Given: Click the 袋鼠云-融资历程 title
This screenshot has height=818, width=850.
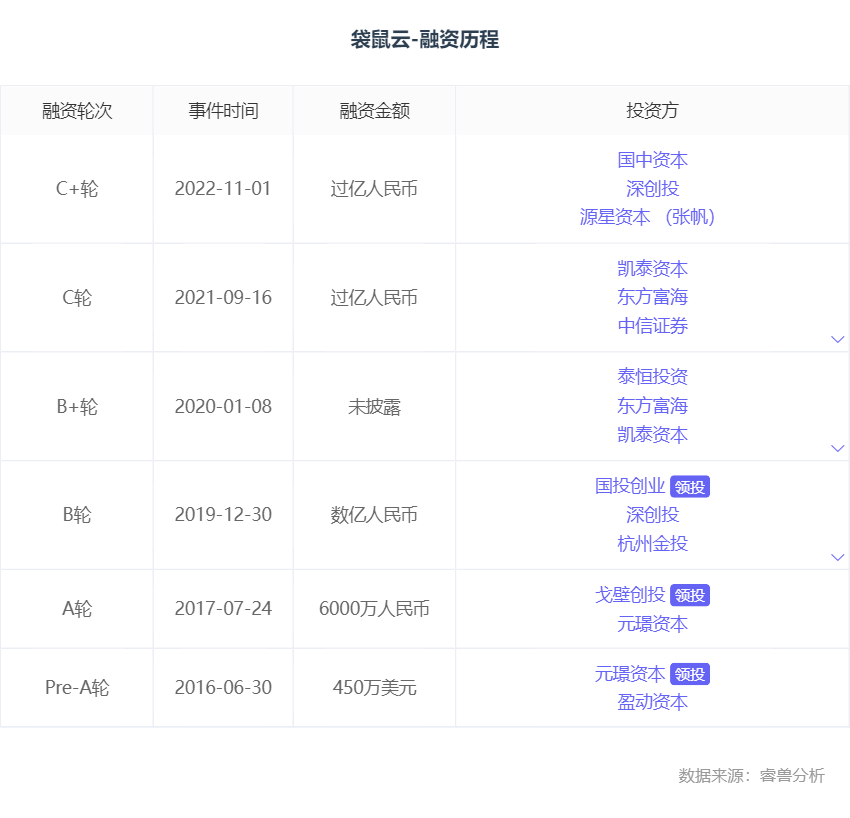Looking at the screenshot, I should click(424, 40).
